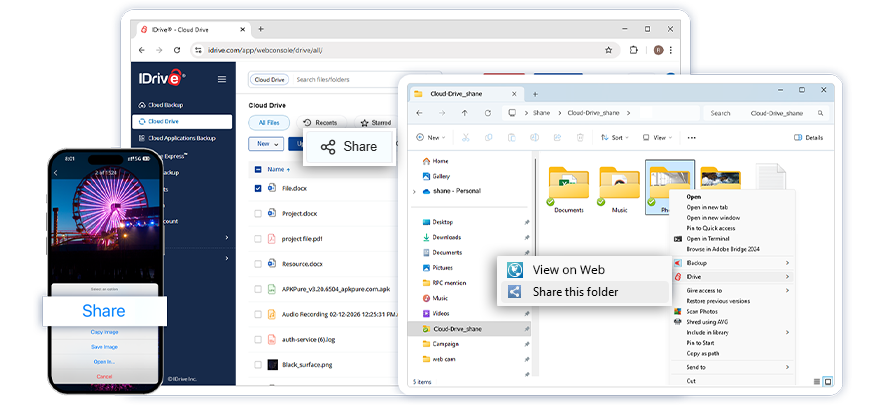Click the Black_surface.png thumbnail icon
Screen dimensions: 876x405
click(272, 364)
